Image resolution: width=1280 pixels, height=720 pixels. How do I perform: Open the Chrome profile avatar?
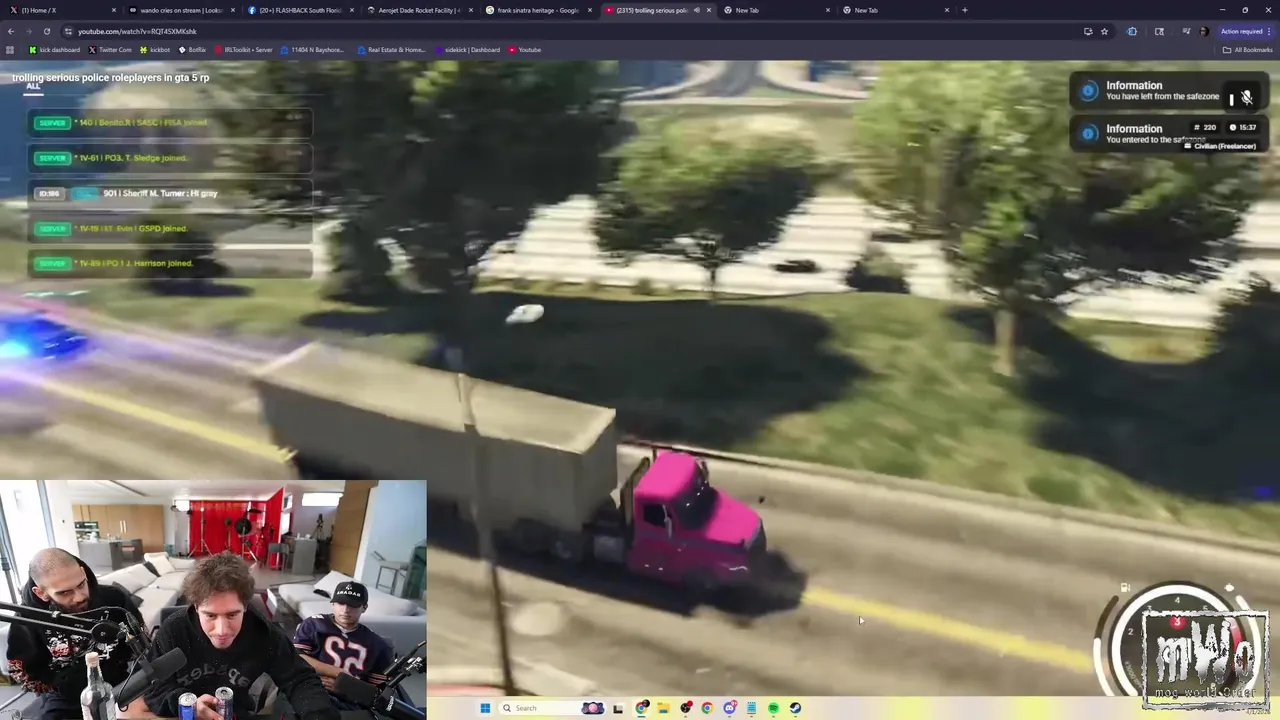click(x=1204, y=31)
